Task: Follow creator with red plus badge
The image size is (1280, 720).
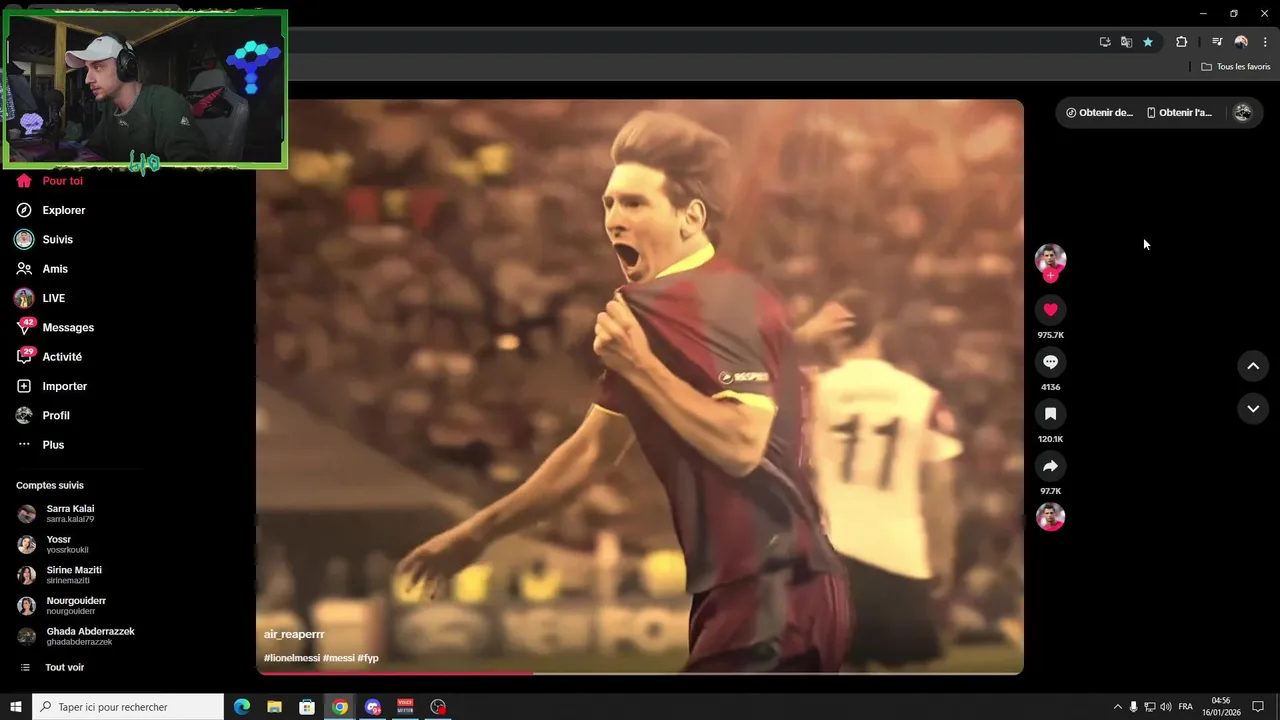Action: click(x=1050, y=276)
